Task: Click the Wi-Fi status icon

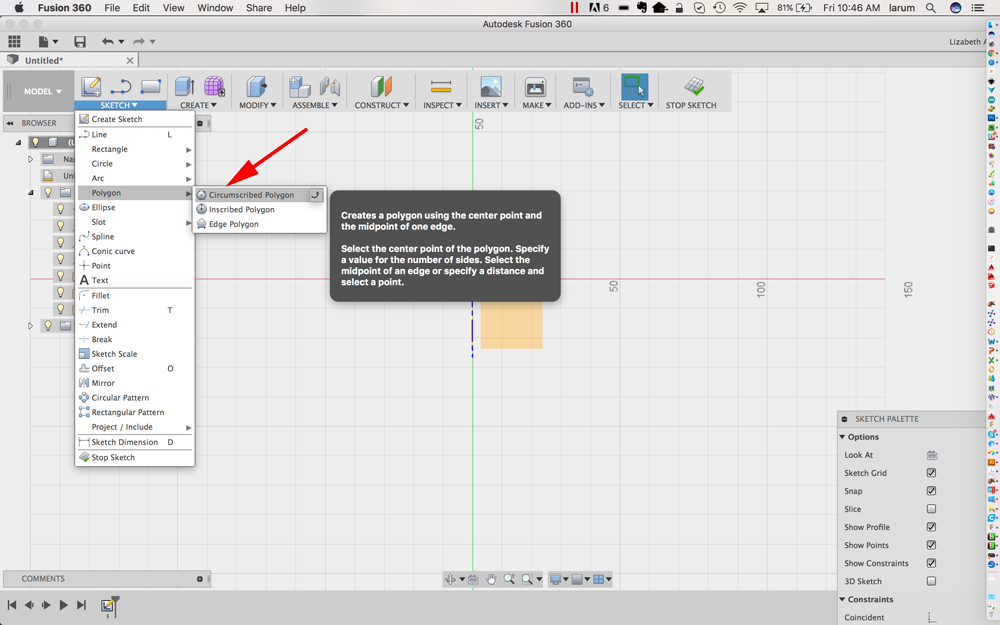Action: pyautogui.click(x=740, y=8)
